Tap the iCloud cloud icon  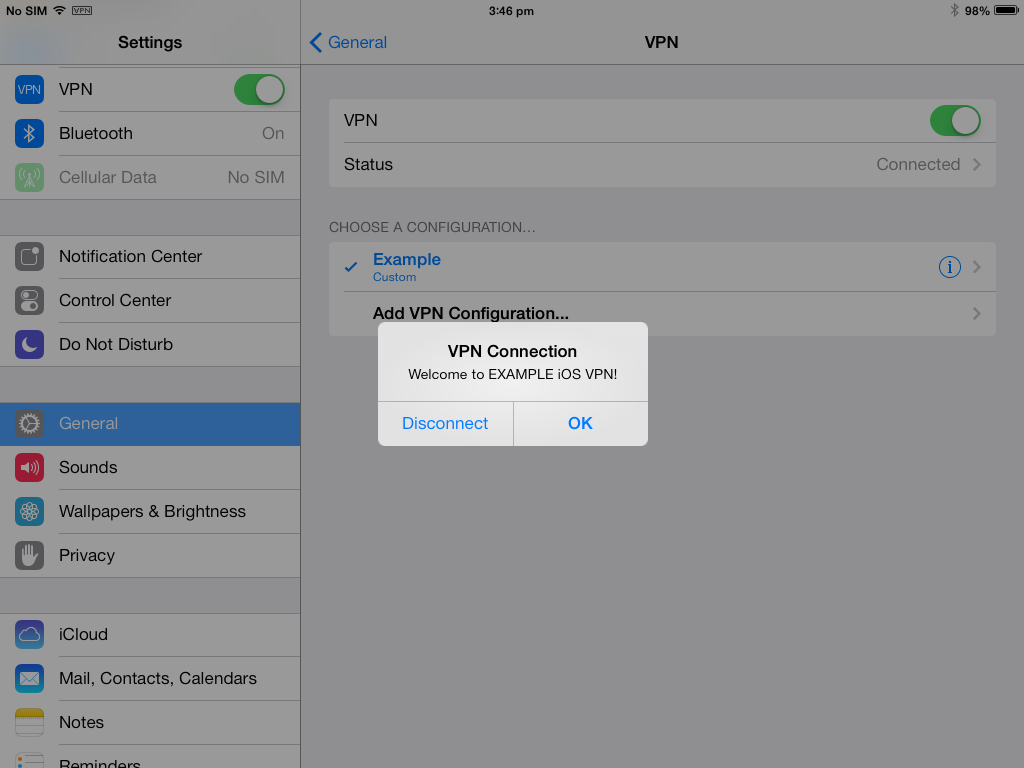(x=29, y=634)
